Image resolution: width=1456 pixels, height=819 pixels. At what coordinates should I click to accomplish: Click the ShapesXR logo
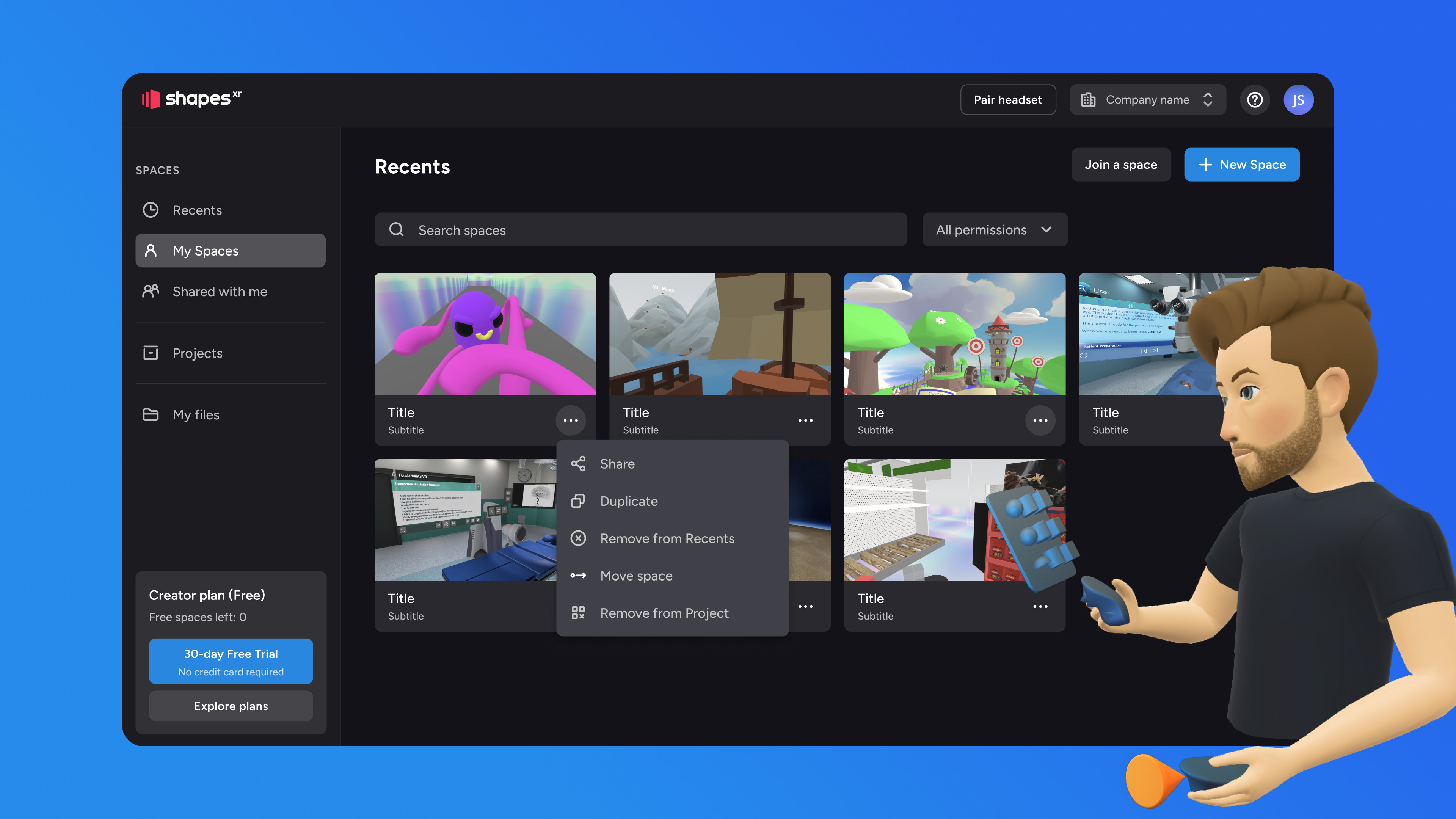click(x=191, y=99)
